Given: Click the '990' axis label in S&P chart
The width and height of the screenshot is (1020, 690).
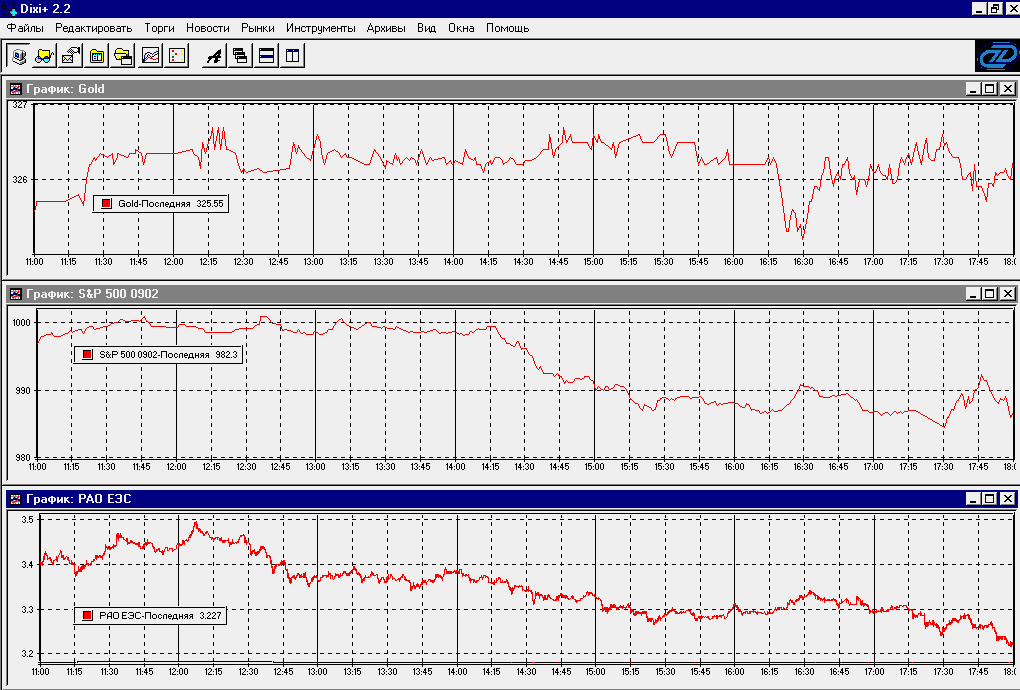Looking at the screenshot, I should coord(24,391).
